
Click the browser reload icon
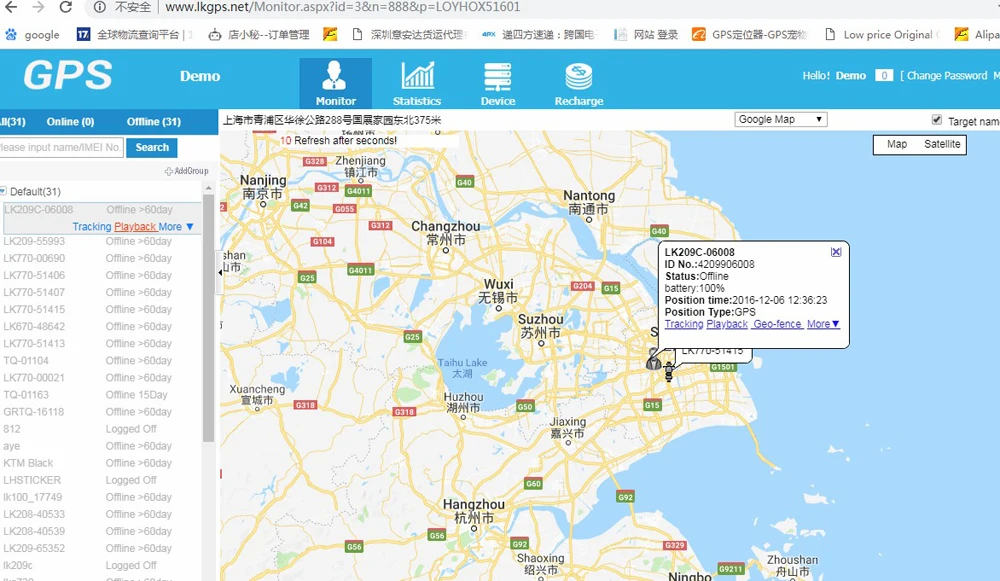65,7
